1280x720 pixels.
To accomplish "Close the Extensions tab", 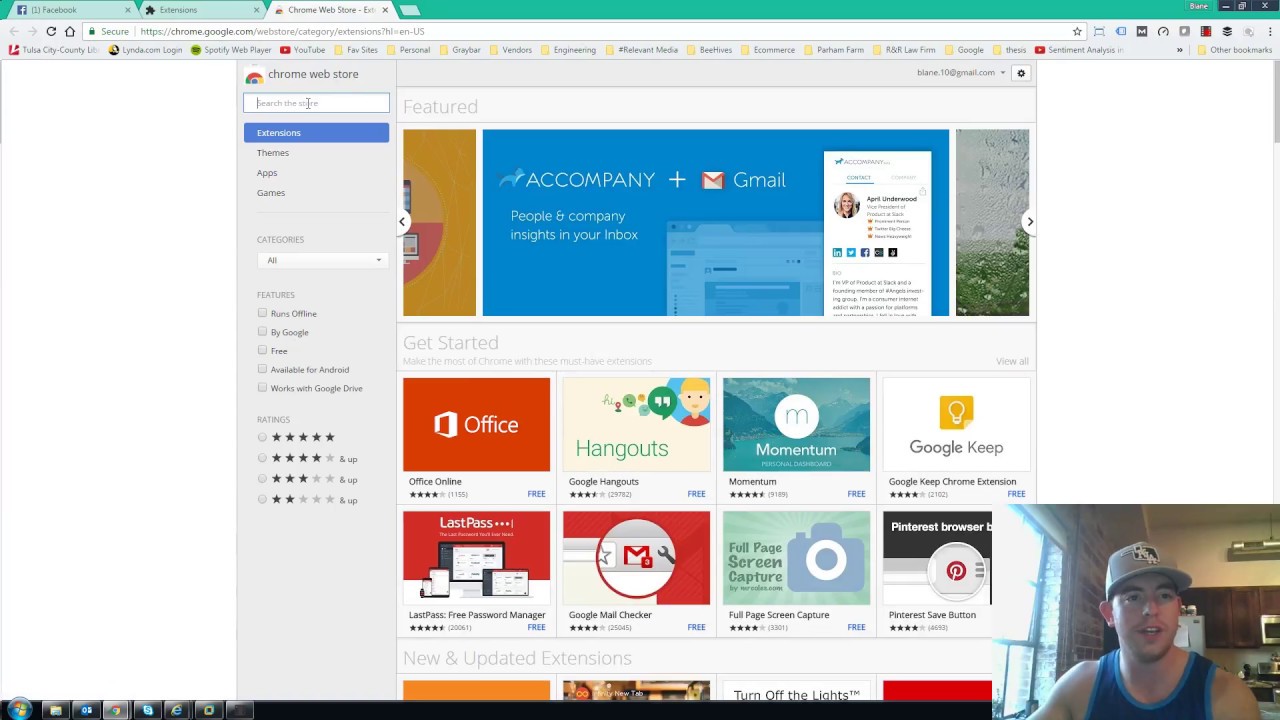I will pos(256,10).
